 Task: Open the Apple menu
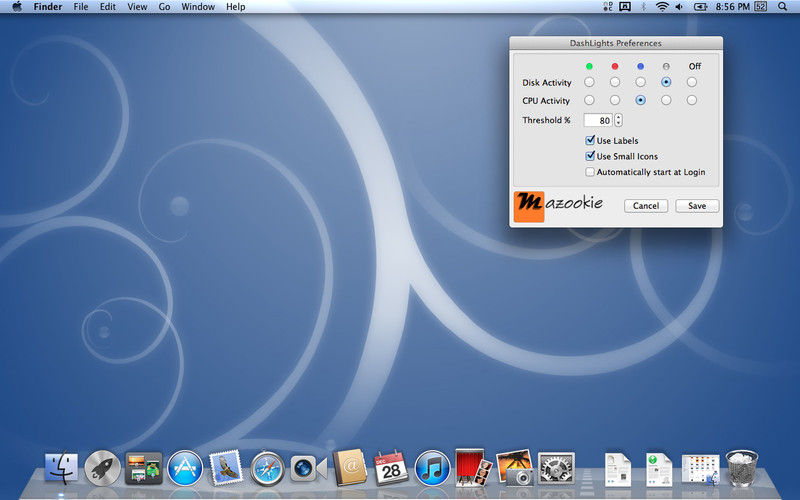click(x=17, y=7)
